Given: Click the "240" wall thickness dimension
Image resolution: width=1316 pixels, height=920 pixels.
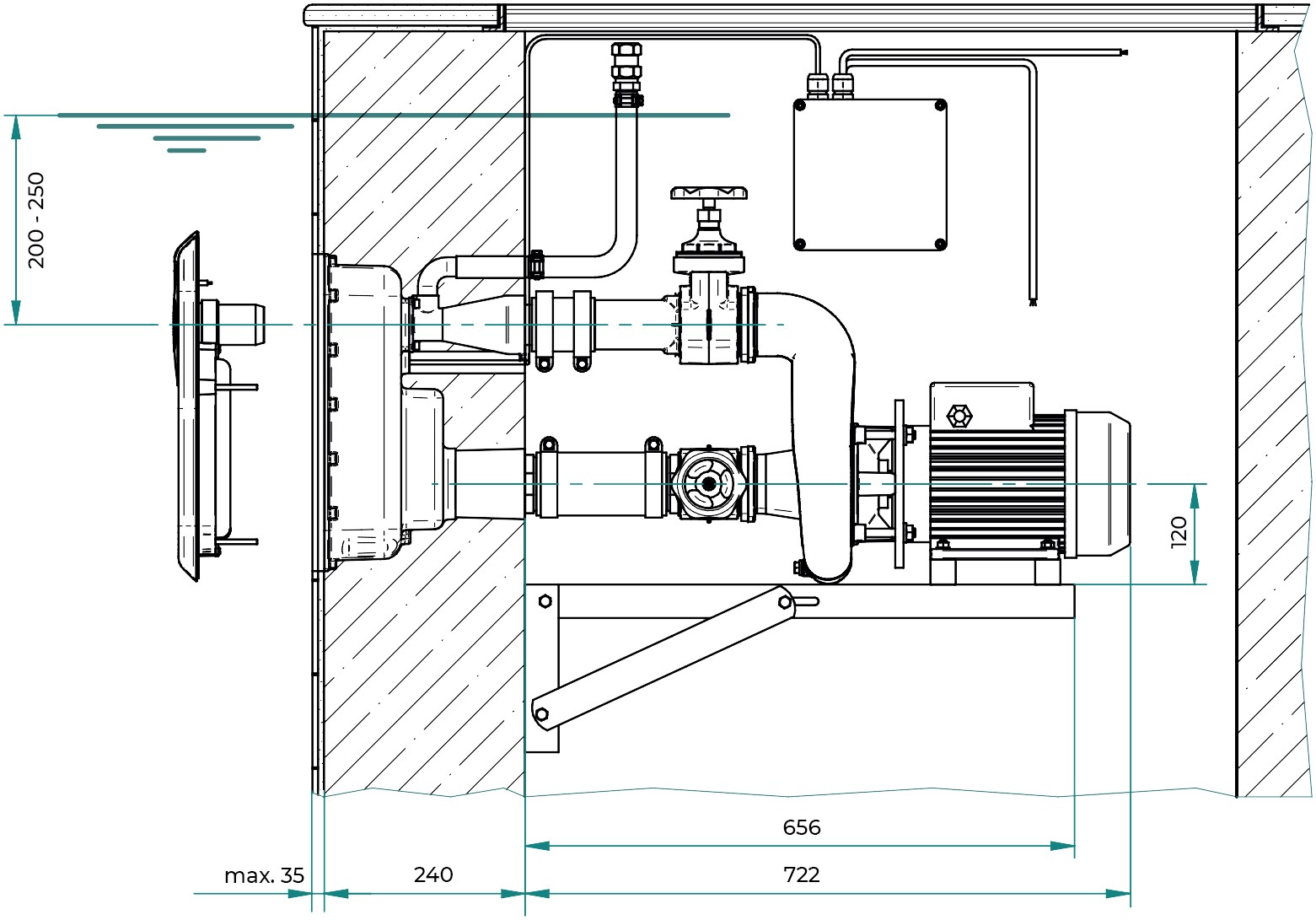Looking at the screenshot, I should tap(433, 874).
